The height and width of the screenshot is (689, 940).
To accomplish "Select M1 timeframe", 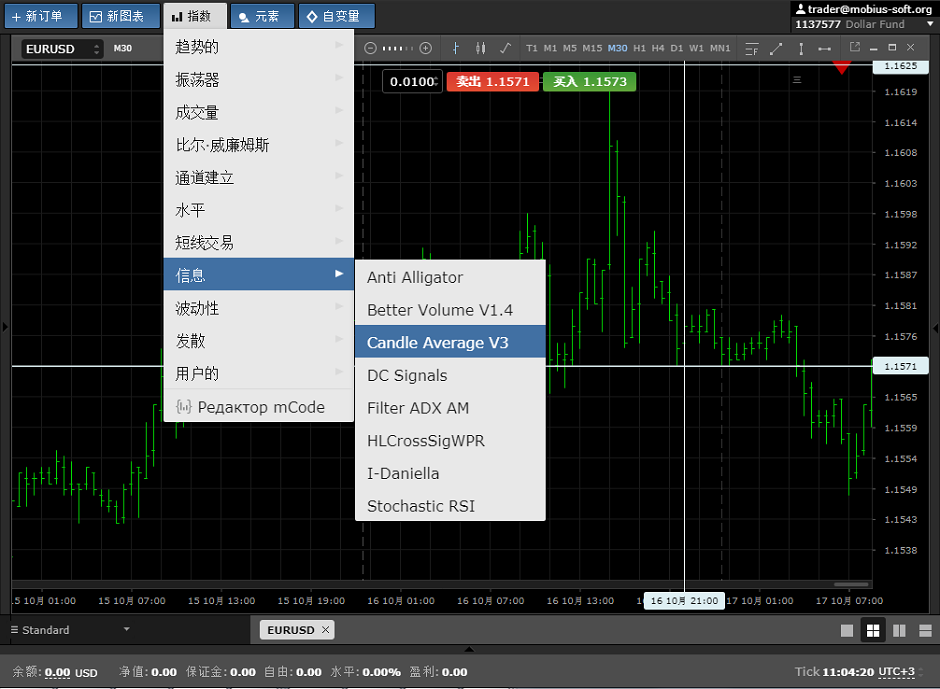I will click(550, 49).
